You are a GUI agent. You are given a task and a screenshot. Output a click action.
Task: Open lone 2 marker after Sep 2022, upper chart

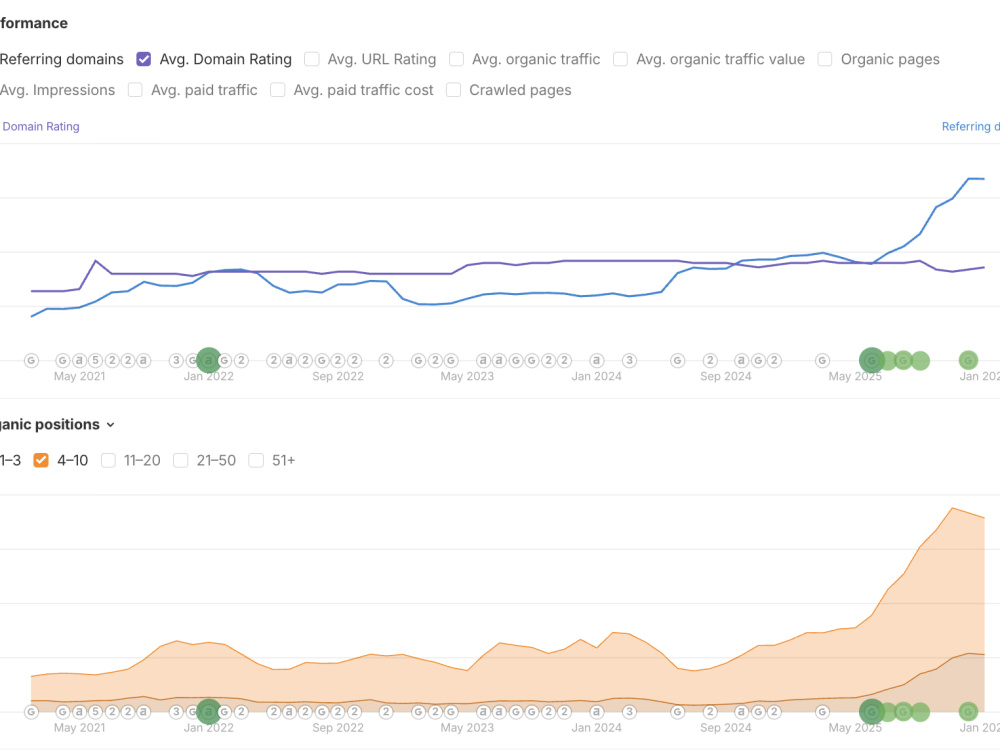pos(386,361)
